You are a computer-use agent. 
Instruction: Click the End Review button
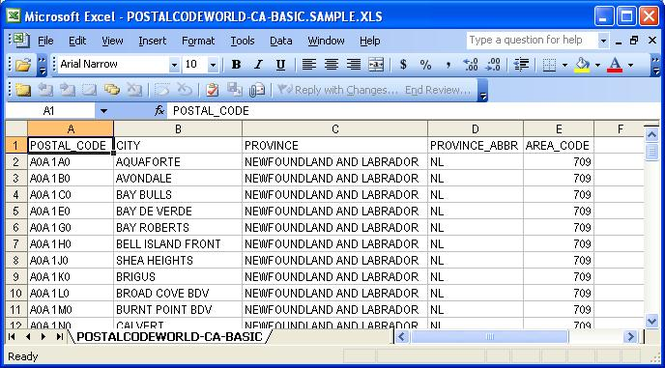pos(438,89)
